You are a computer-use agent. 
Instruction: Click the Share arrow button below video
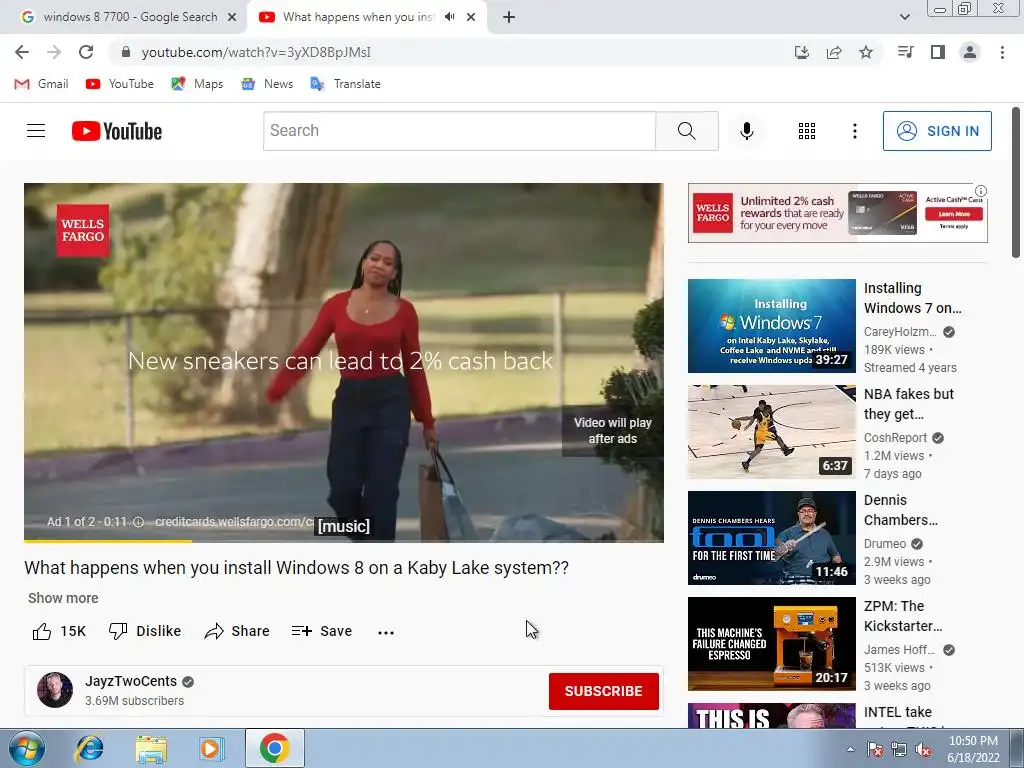[237, 632]
